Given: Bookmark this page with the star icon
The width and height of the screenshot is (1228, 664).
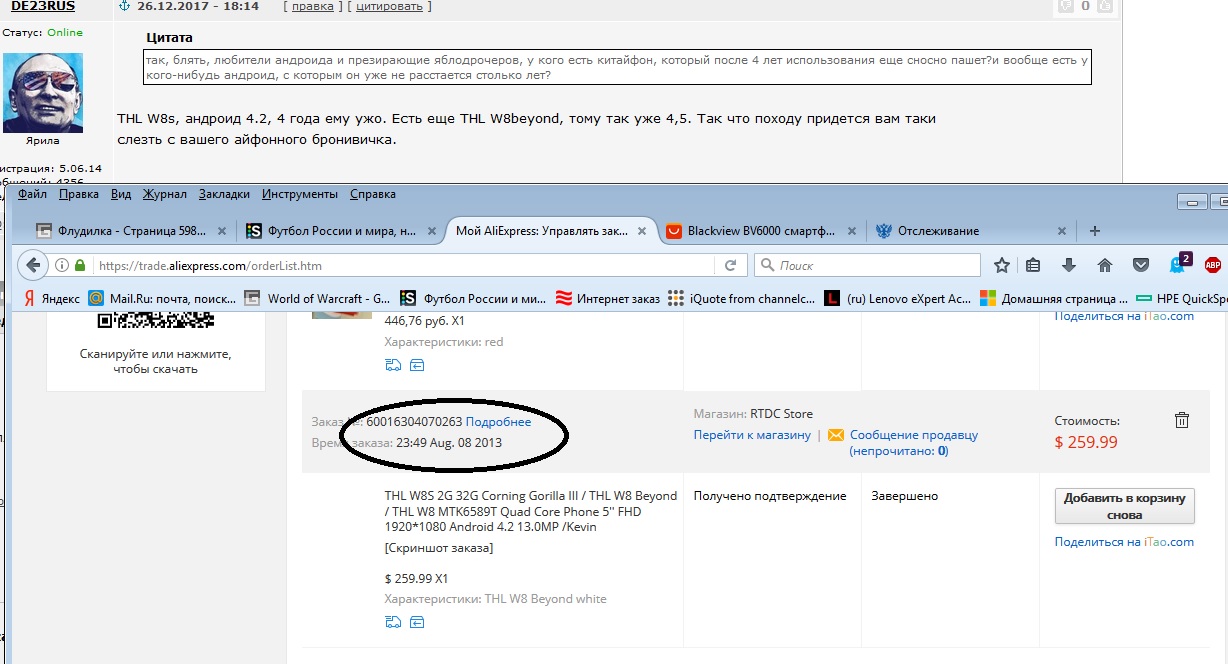Looking at the screenshot, I should (1001, 265).
